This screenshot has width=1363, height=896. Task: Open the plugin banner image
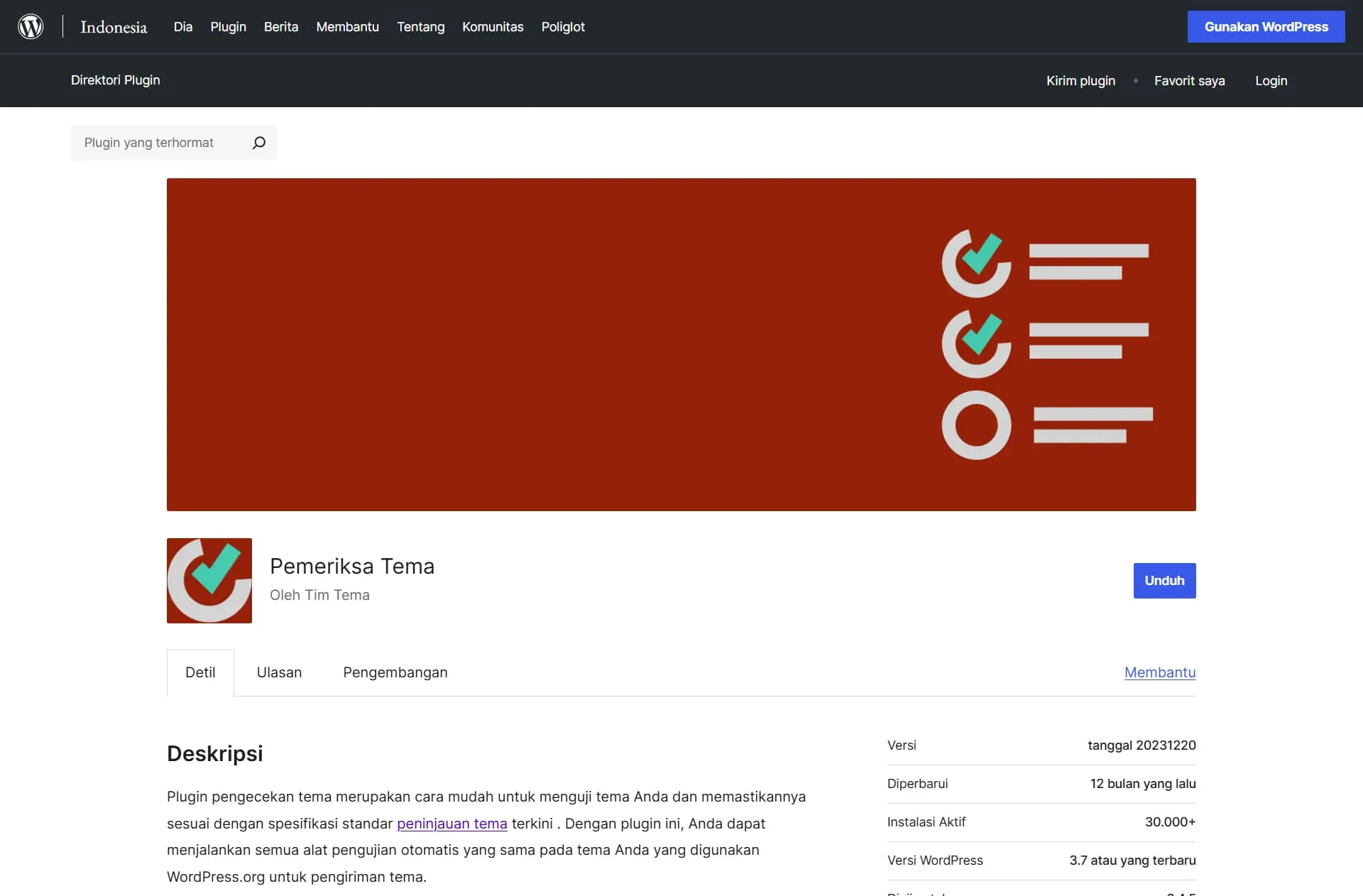(x=681, y=344)
